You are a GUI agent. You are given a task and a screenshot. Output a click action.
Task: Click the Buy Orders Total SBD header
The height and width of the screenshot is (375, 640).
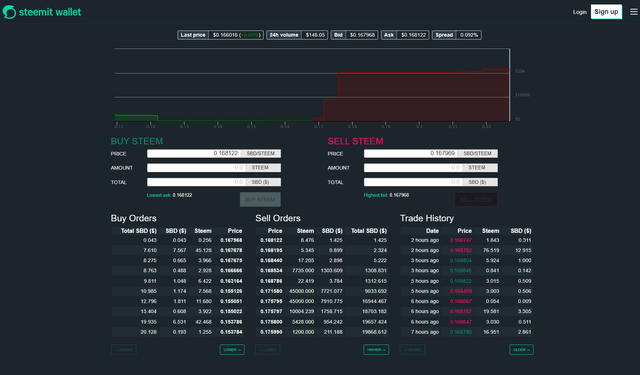(139, 231)
